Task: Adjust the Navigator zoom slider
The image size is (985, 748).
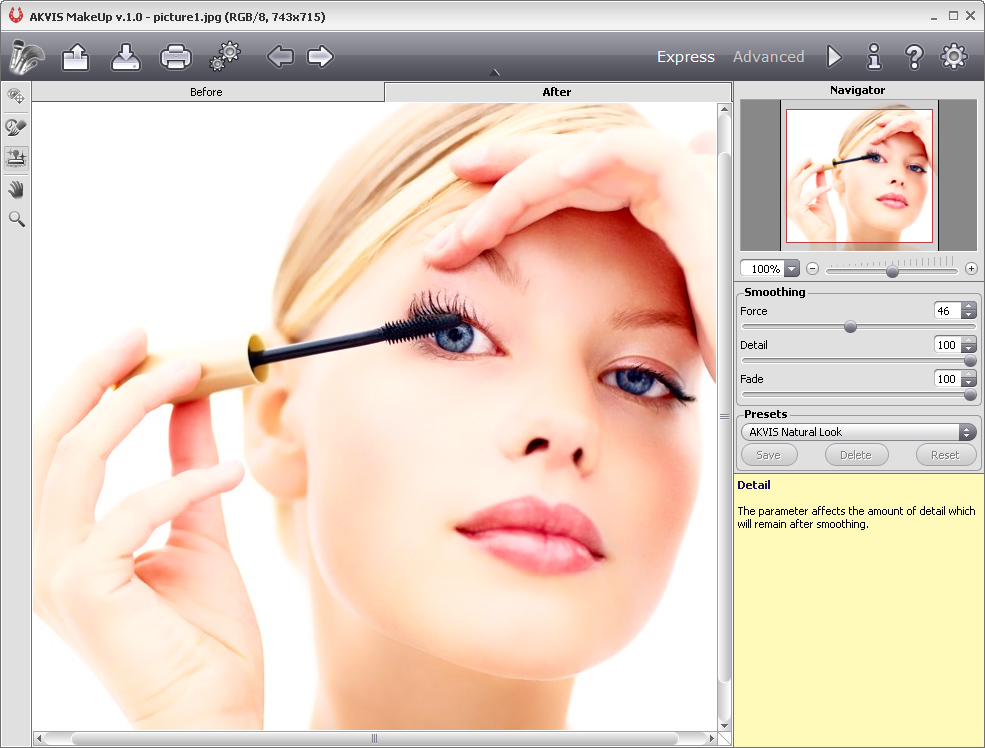Action: (x=892, y=271)
